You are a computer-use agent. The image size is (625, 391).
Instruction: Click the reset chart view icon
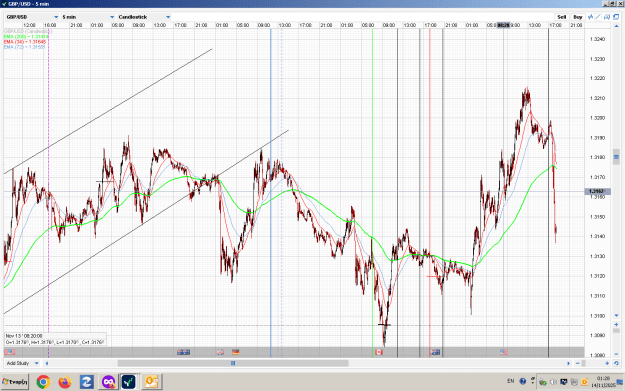(x=616, y=363)
